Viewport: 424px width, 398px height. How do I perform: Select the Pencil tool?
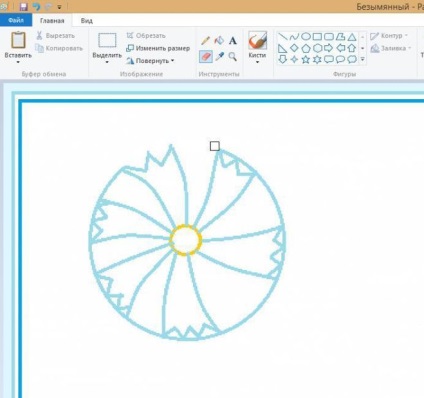click(x=205, y=41)
